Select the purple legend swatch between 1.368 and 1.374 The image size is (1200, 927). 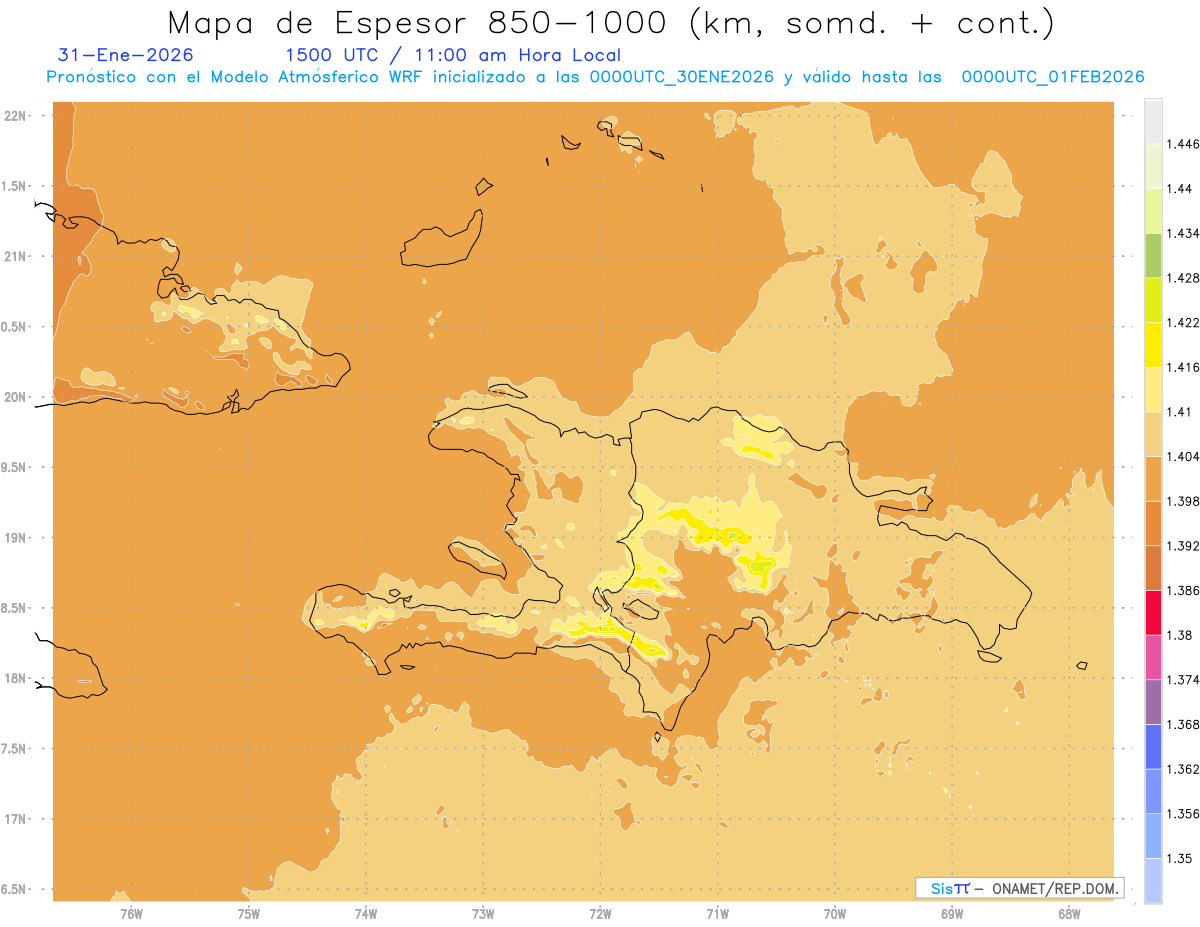(x=1153, y=701)
